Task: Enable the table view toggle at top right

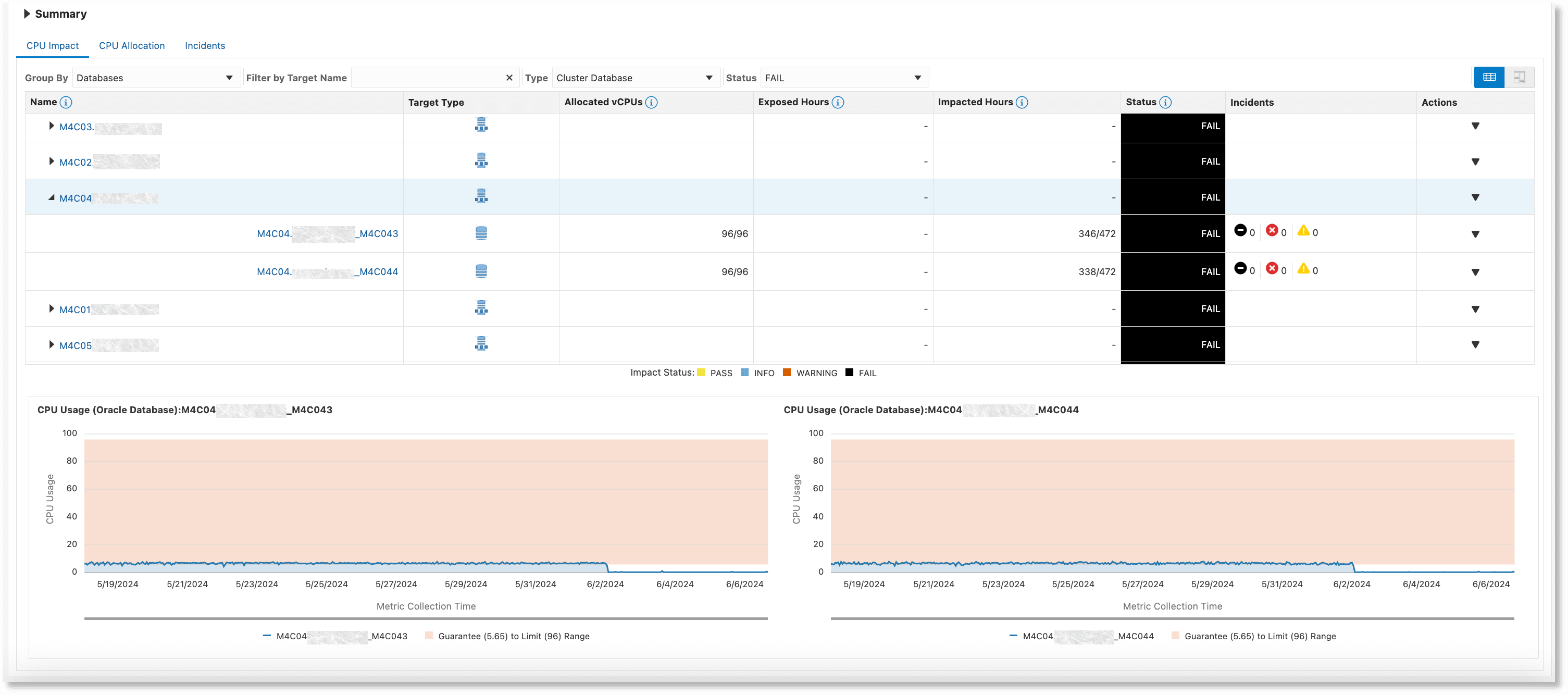Action: point(1489,77)
